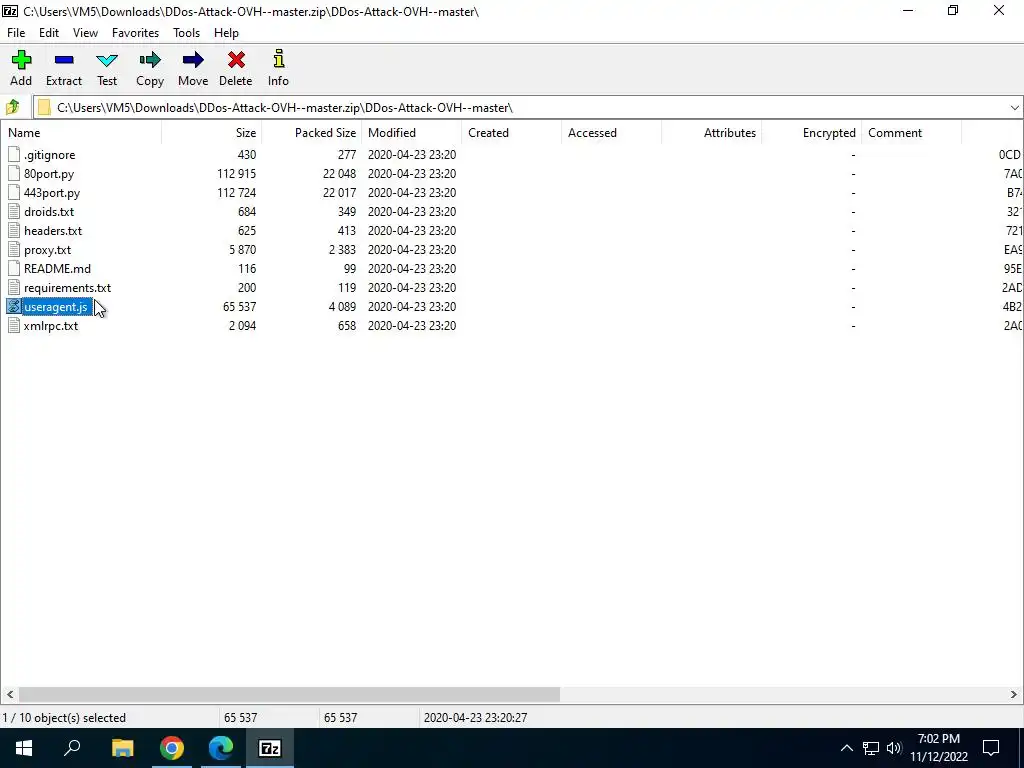The height and width of the screenshot is (768, 1024).
Task: Open the volume speaker tray icon
Action: click(x=895, y=748)
